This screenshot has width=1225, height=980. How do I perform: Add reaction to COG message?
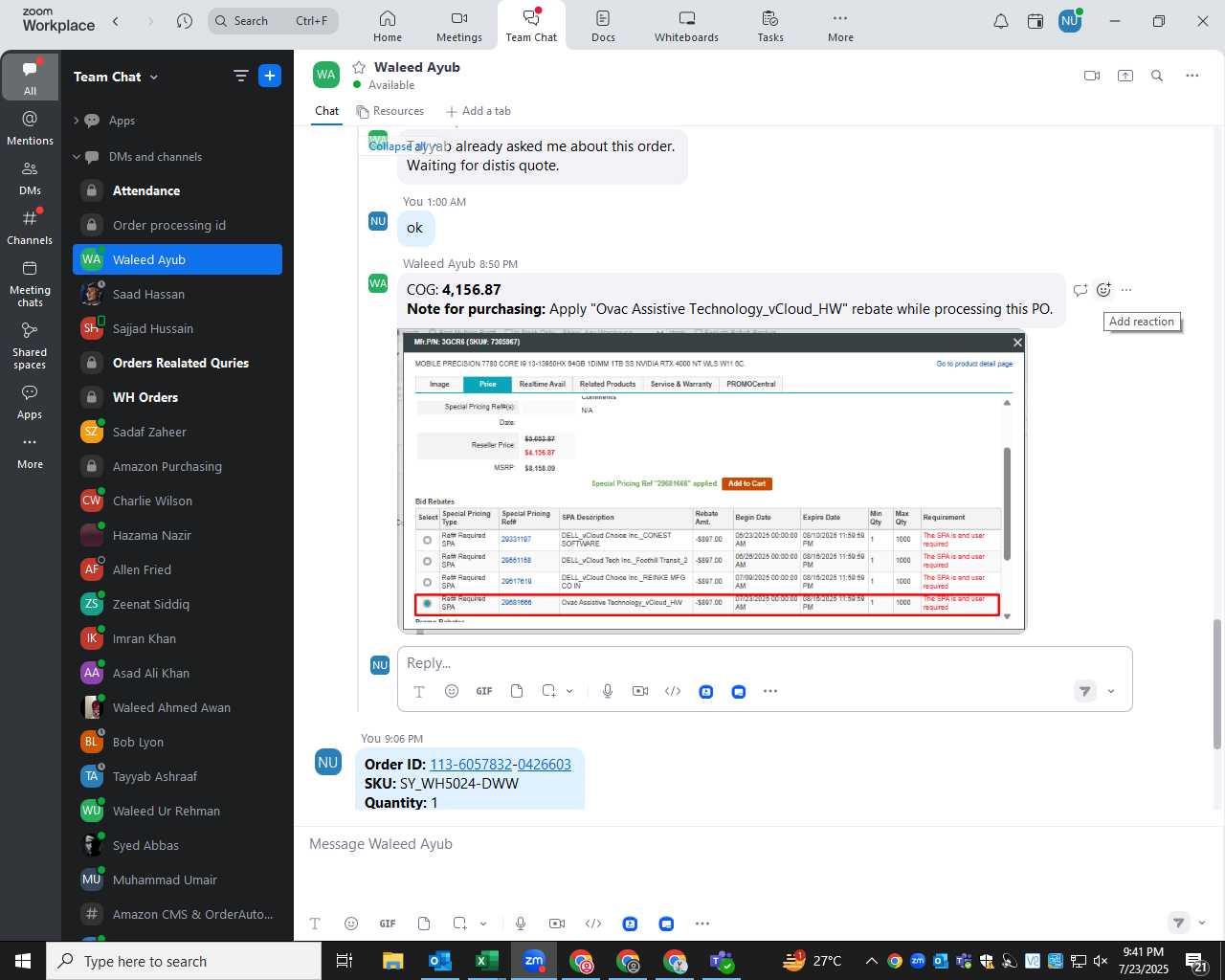1103,290
